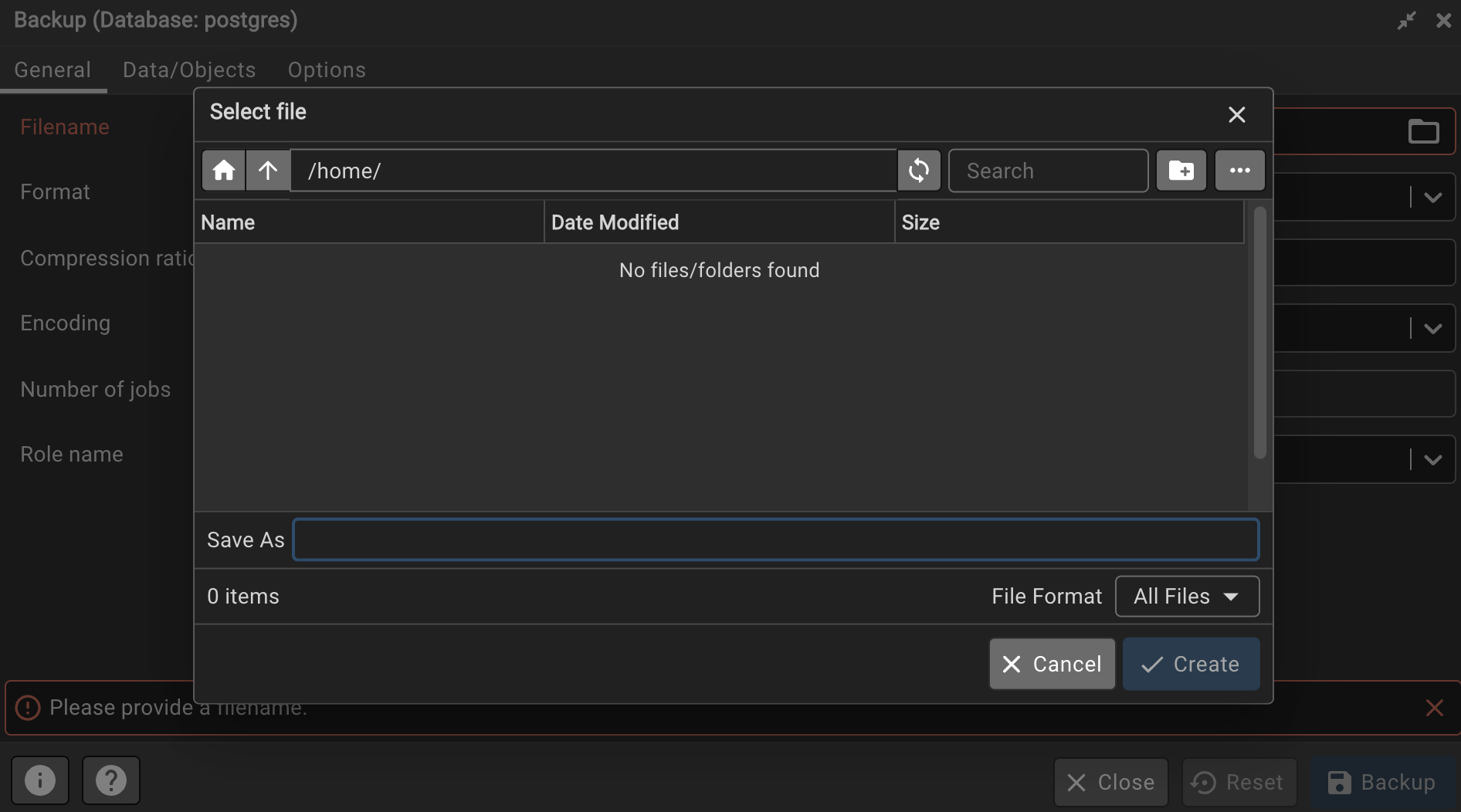Click the info icon

pyautogui.click(x=40, y=780)
